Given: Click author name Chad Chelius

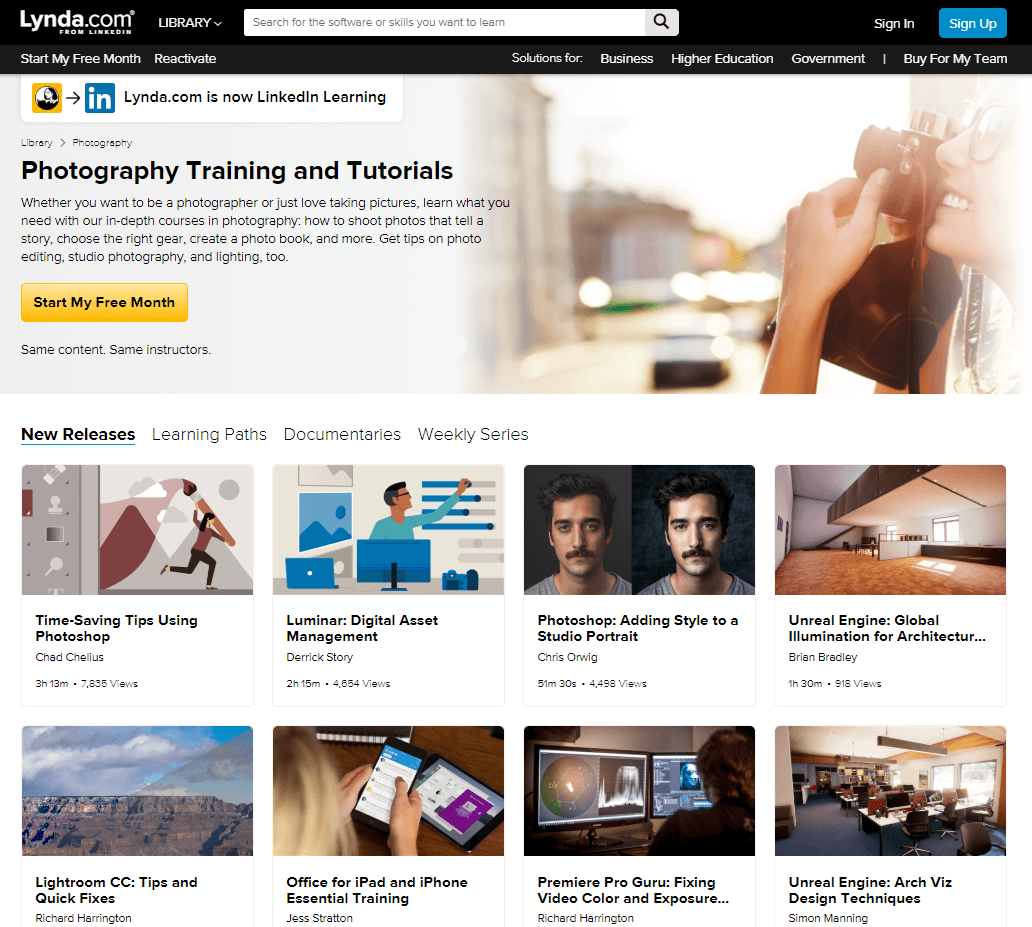Looking at the screenshot, I should pos(69,657).
